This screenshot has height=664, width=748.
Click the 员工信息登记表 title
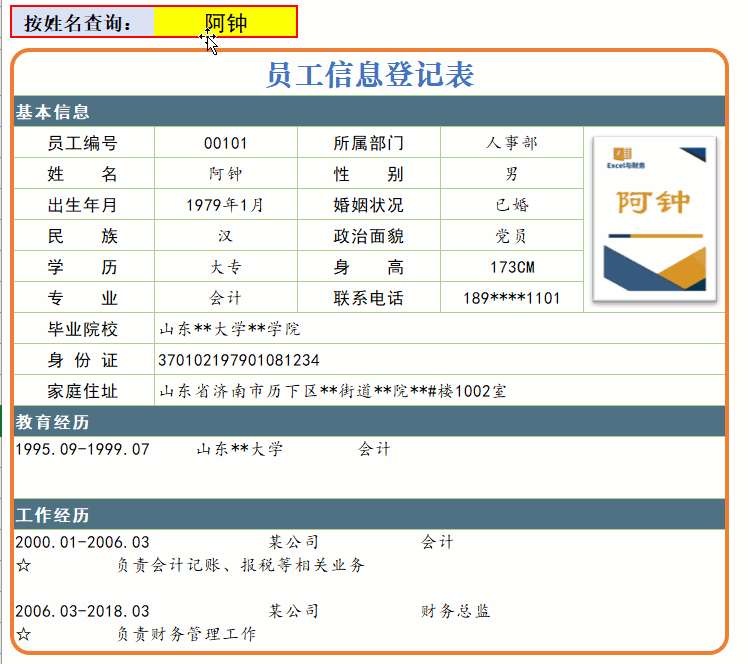coord(370,74)
